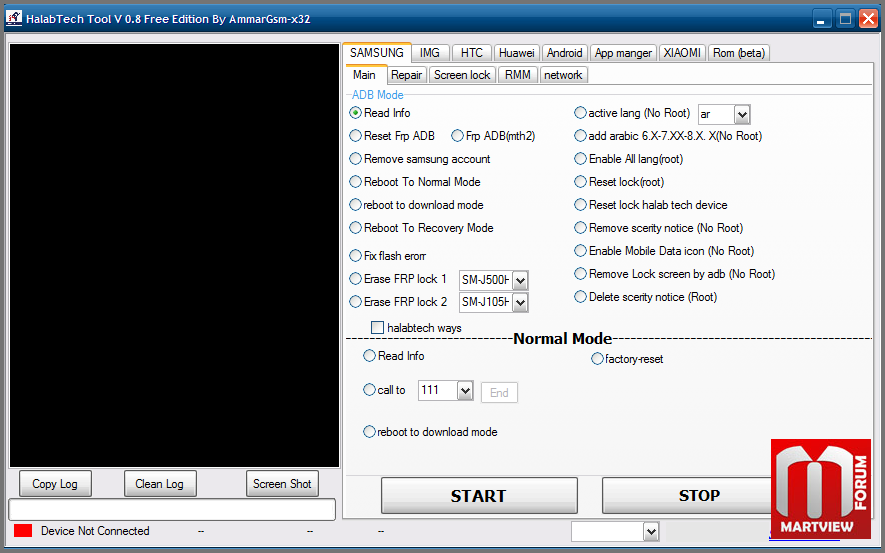Open the network sub-tab
885x553 pixels.
click(563, 75)
